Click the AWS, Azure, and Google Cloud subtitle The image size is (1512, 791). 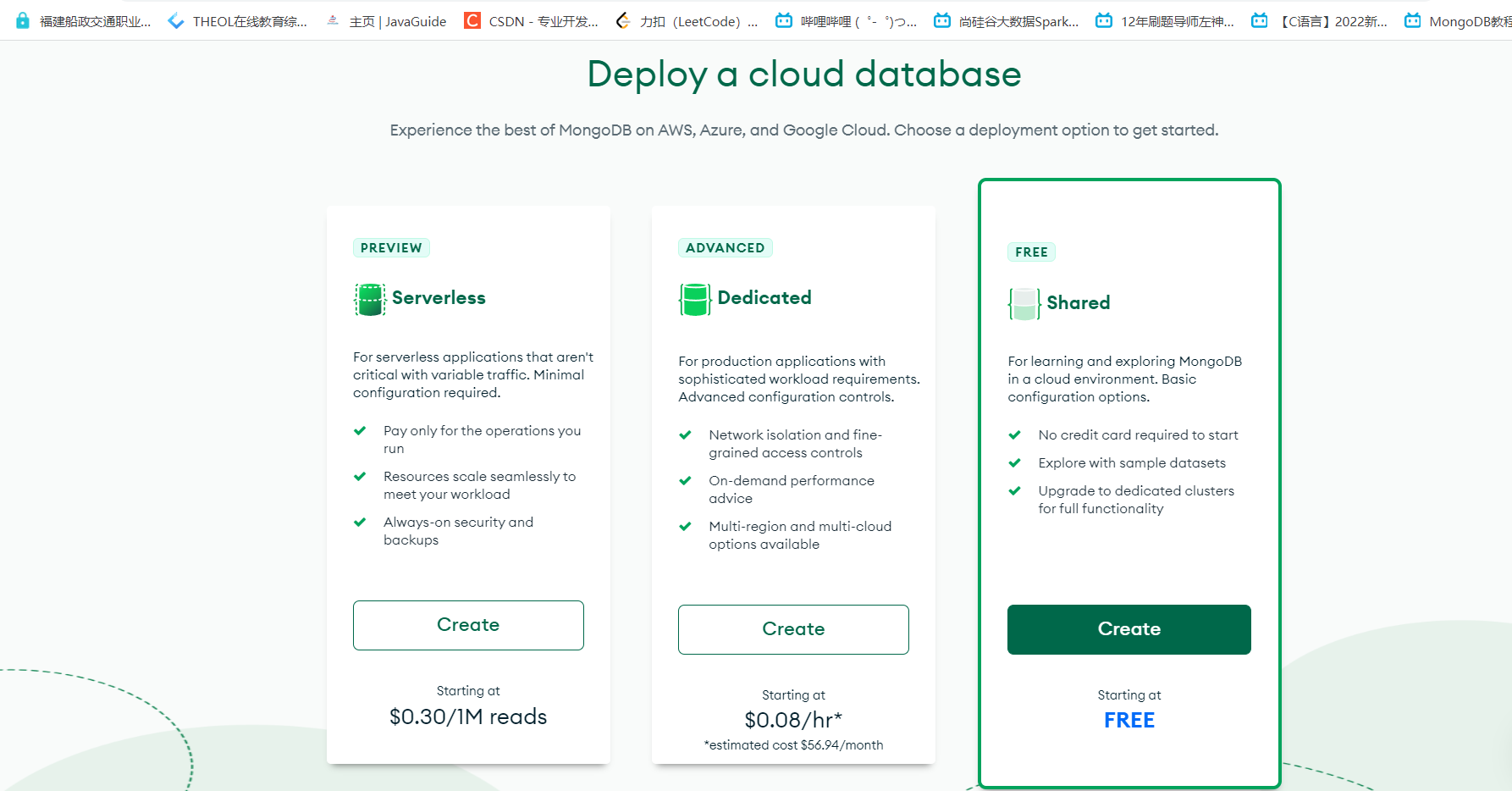804,130
